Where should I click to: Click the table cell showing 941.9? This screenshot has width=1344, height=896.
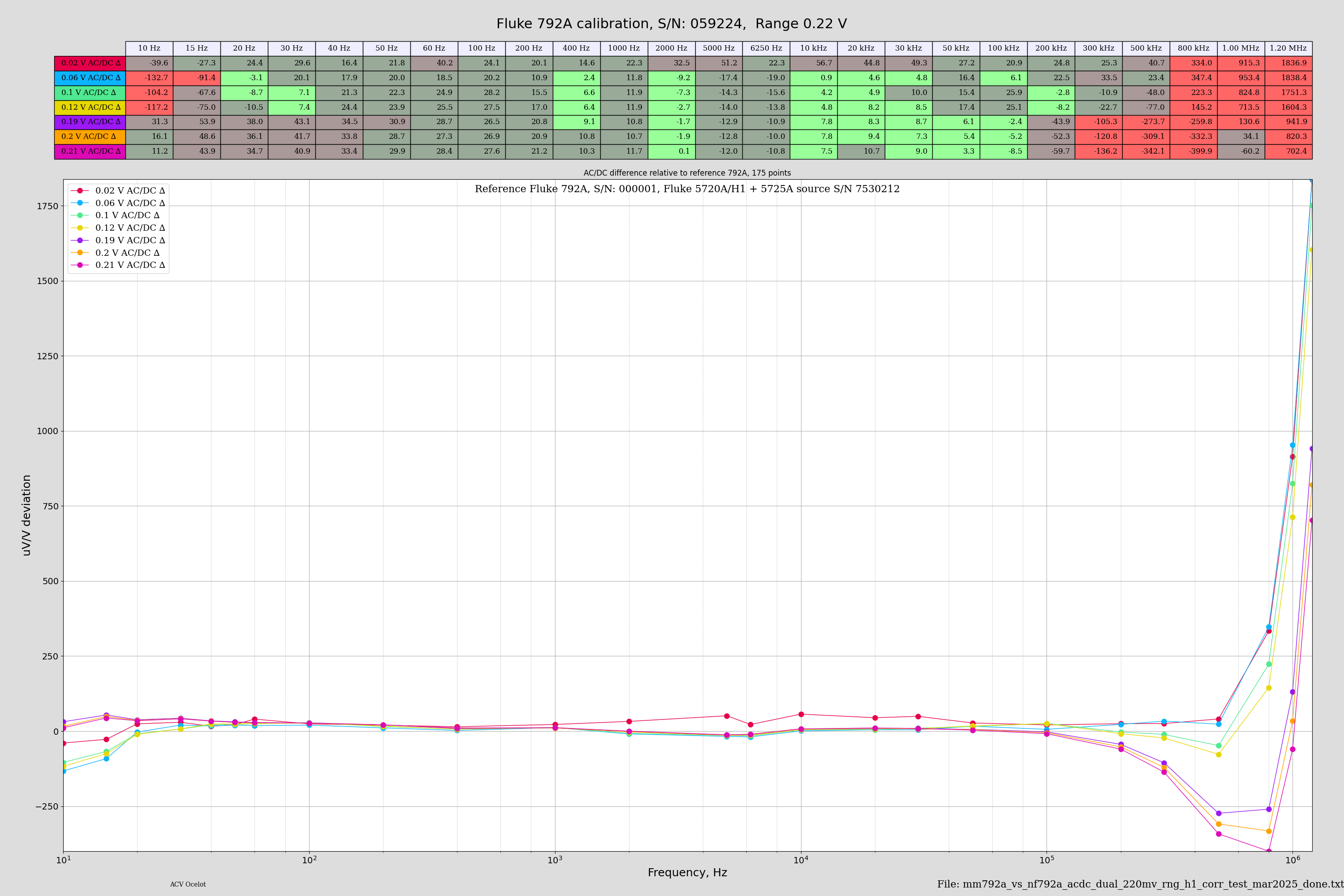tap(1288, 122)
